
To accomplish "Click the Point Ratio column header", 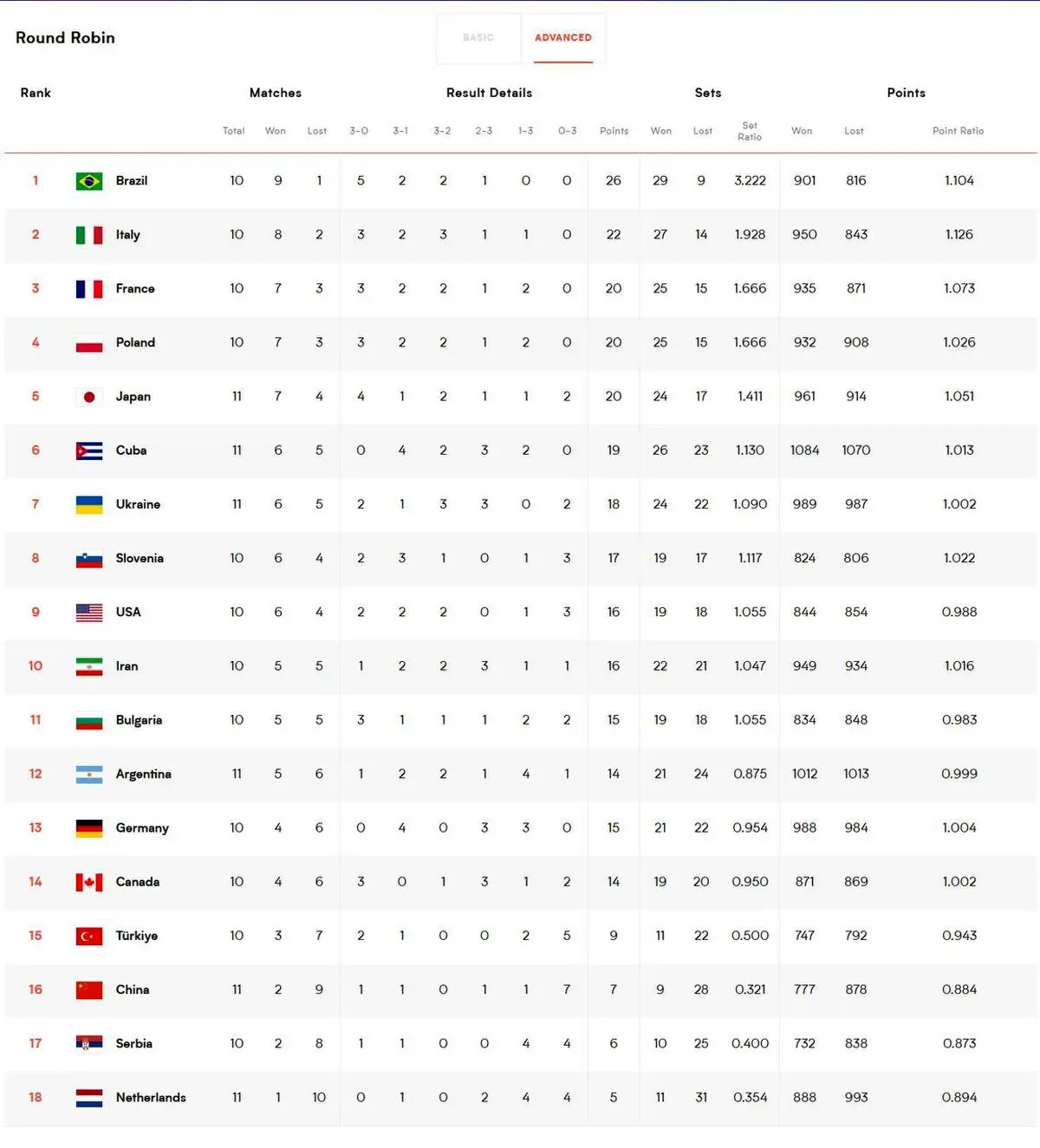I will point(959,131).
